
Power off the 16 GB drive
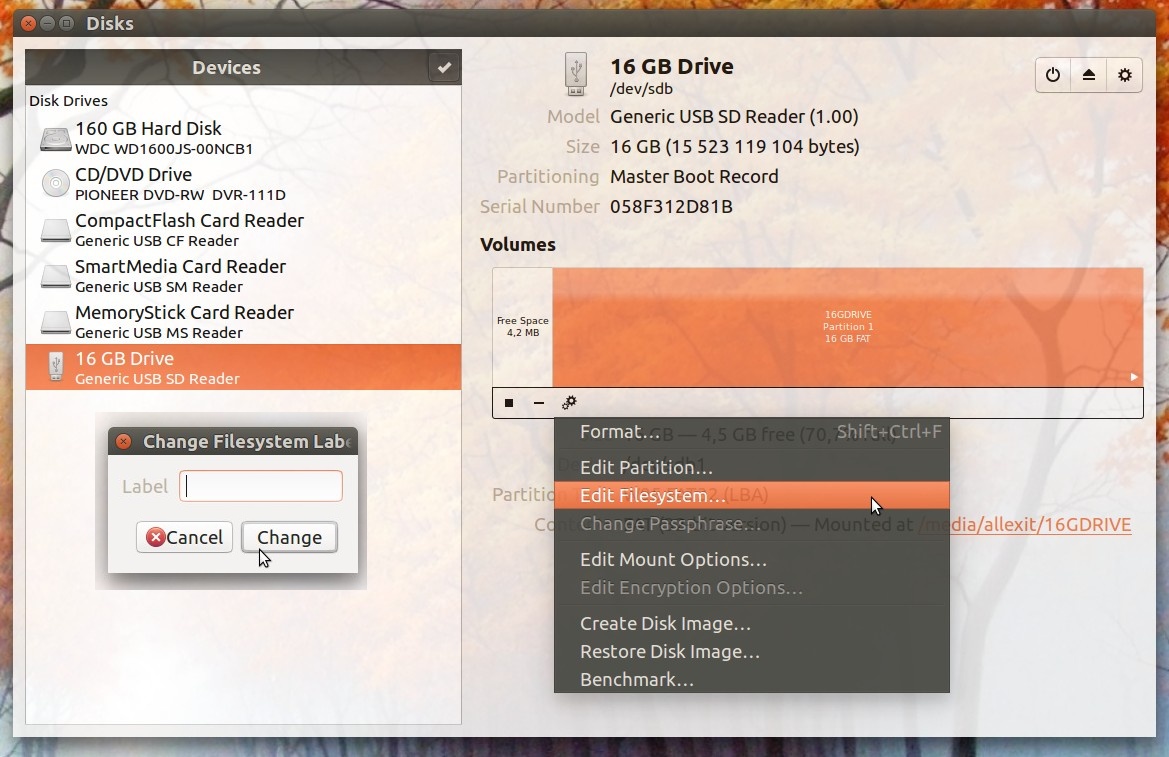1053,75
